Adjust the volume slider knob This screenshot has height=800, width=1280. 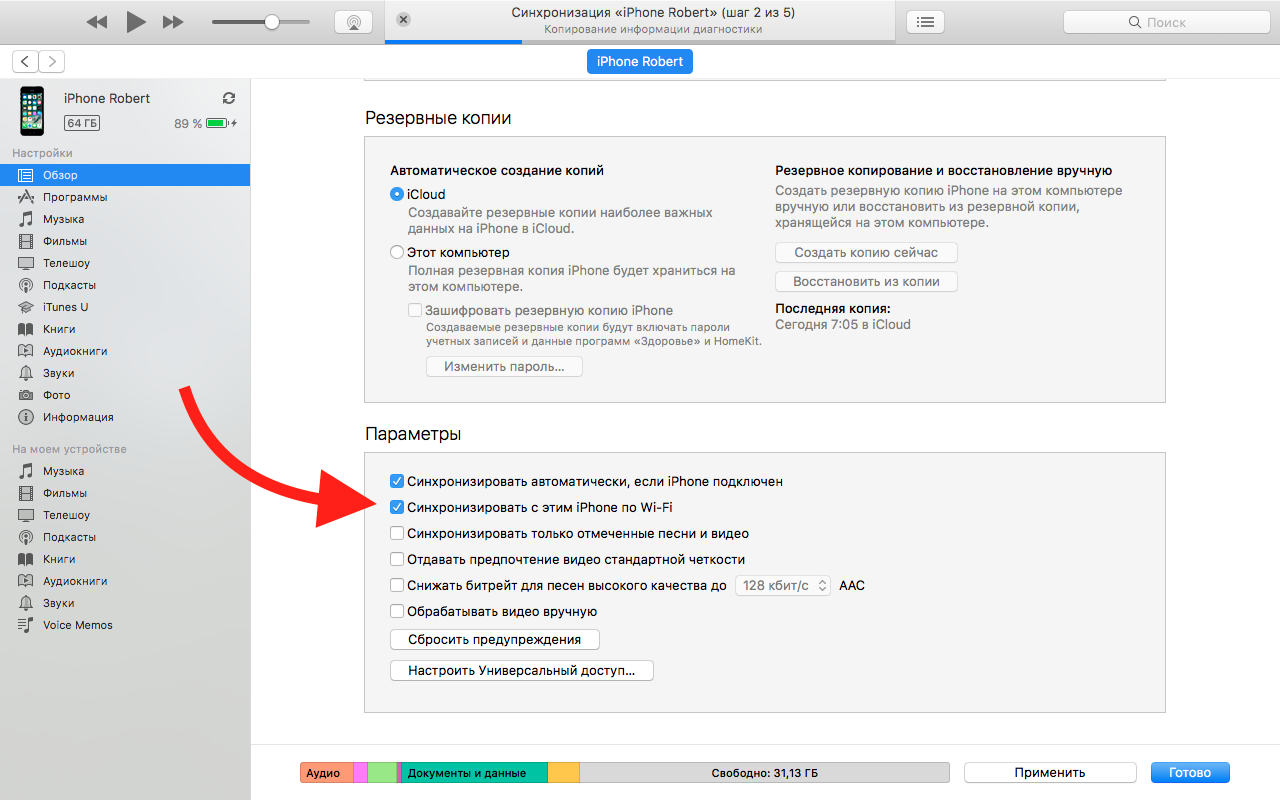pyautogui.click(x=271, y=22)
